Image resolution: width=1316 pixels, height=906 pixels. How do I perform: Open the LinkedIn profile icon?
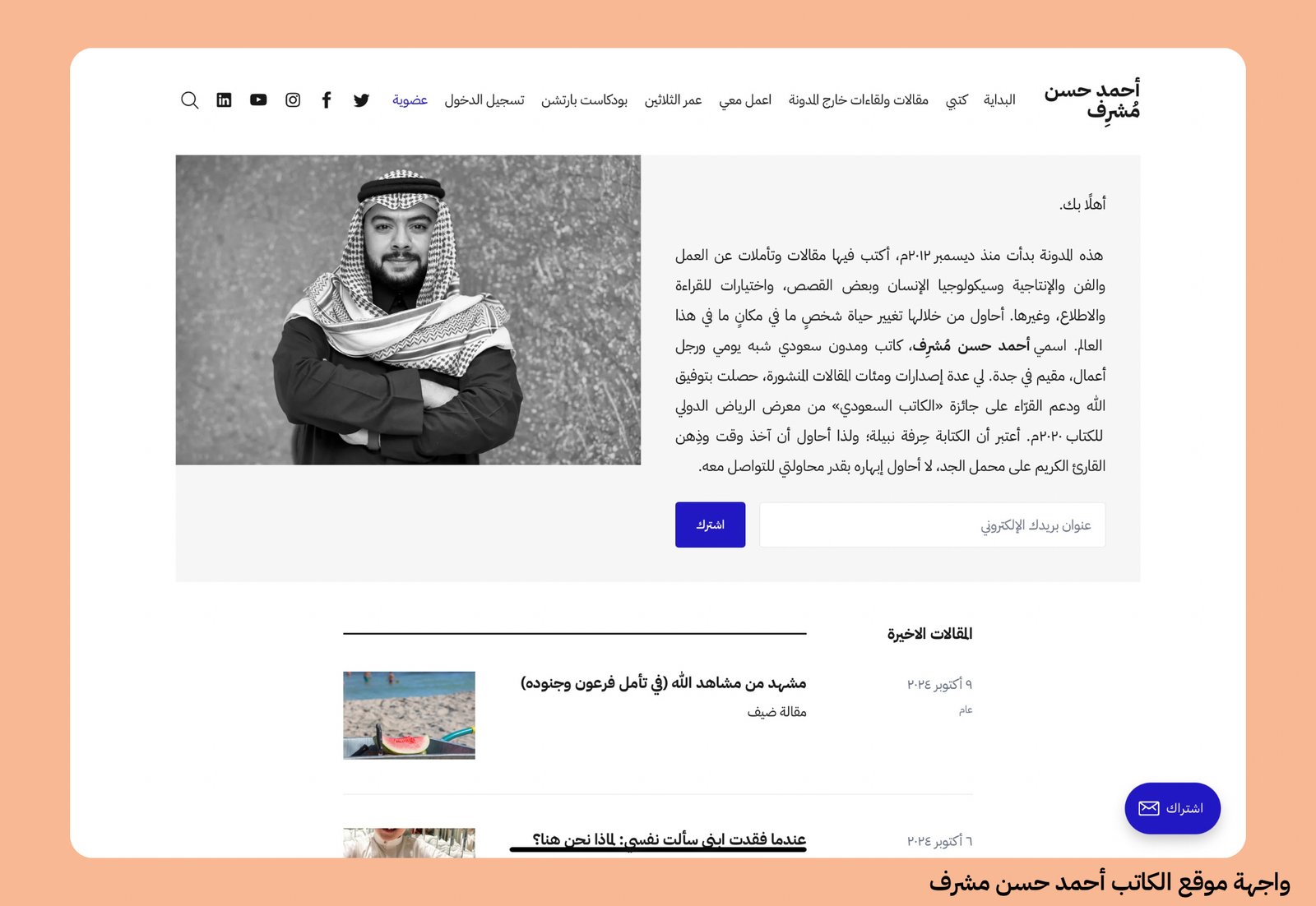point(224,100)
